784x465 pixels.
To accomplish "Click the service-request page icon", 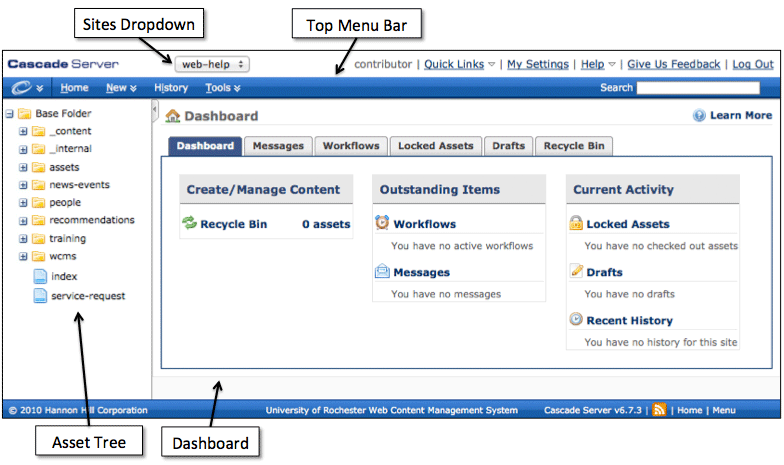I will point(40,296).
